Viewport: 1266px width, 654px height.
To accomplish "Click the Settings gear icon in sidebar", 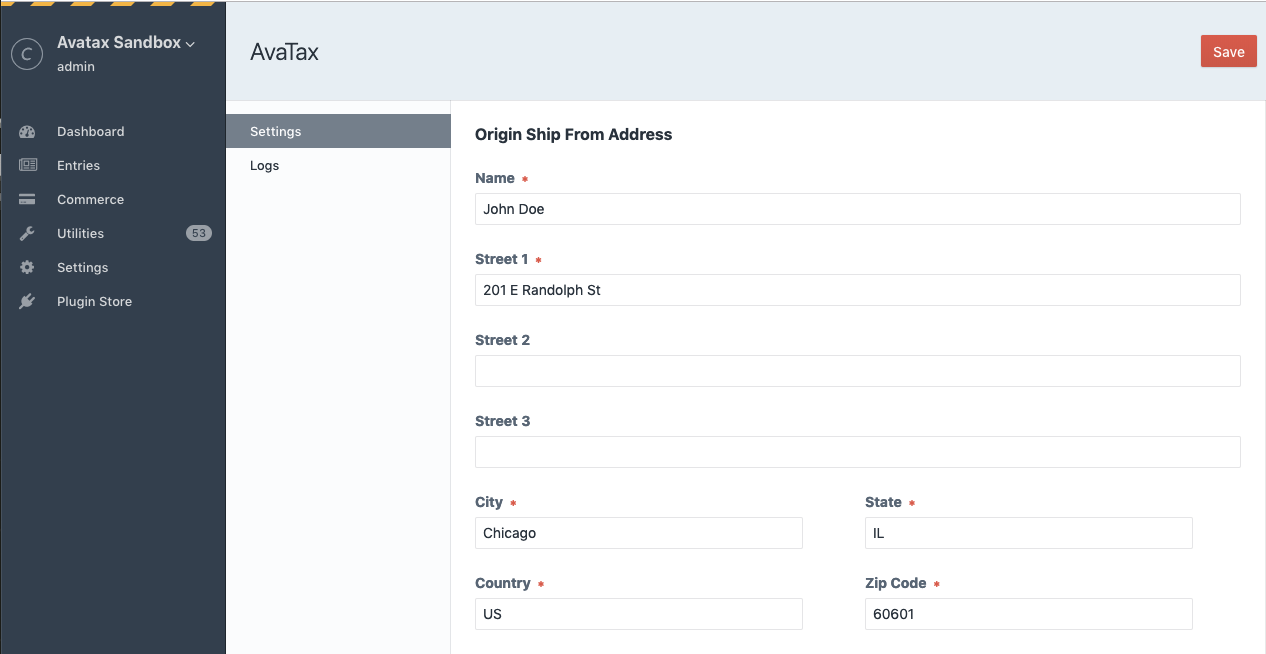I will (x=27, y=268).
